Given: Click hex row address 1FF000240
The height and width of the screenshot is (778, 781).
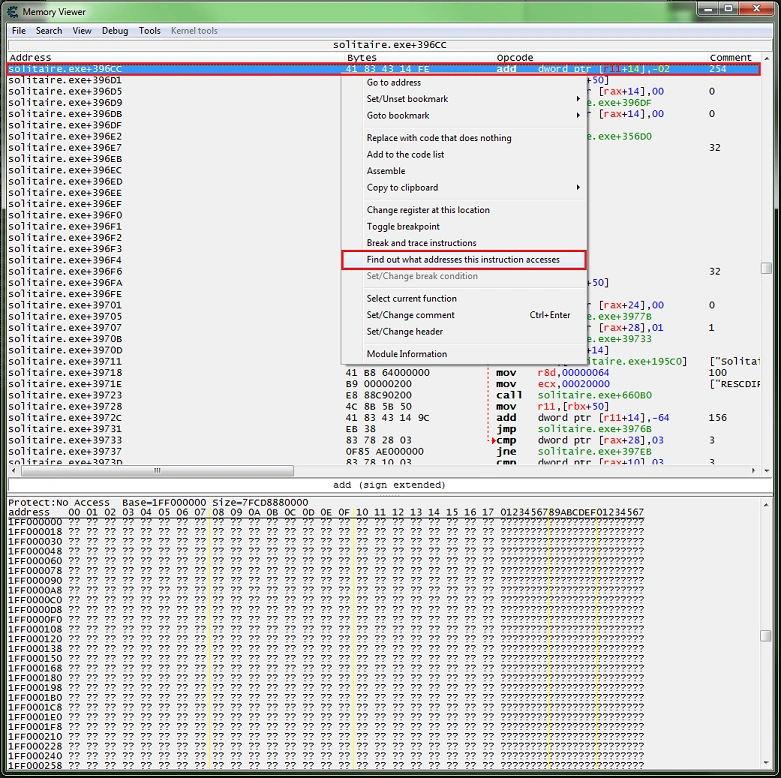Looking at the screenshot, I should click(35, 756).
